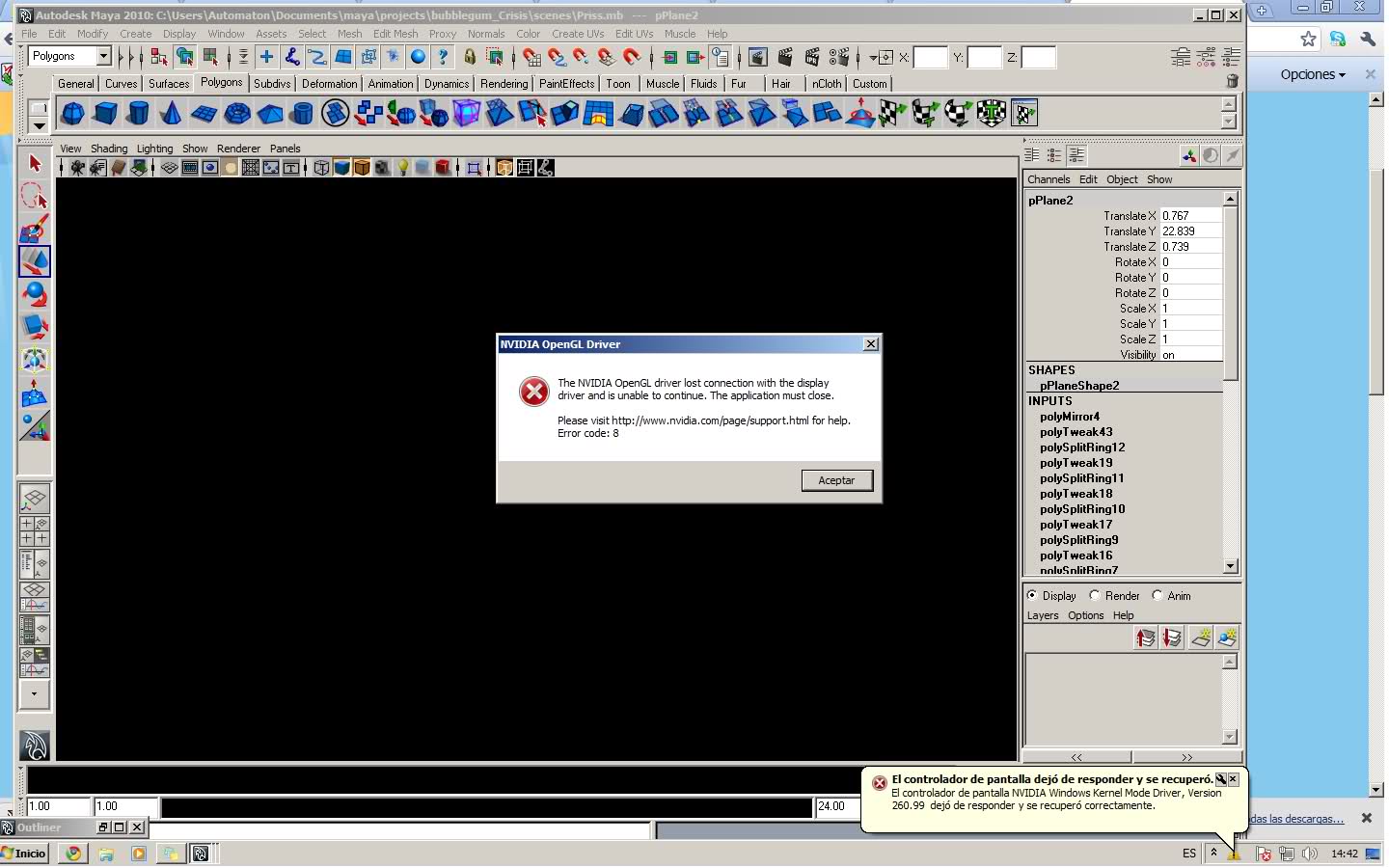Activate the Rotate tool in the toolbox

point(35,294)
